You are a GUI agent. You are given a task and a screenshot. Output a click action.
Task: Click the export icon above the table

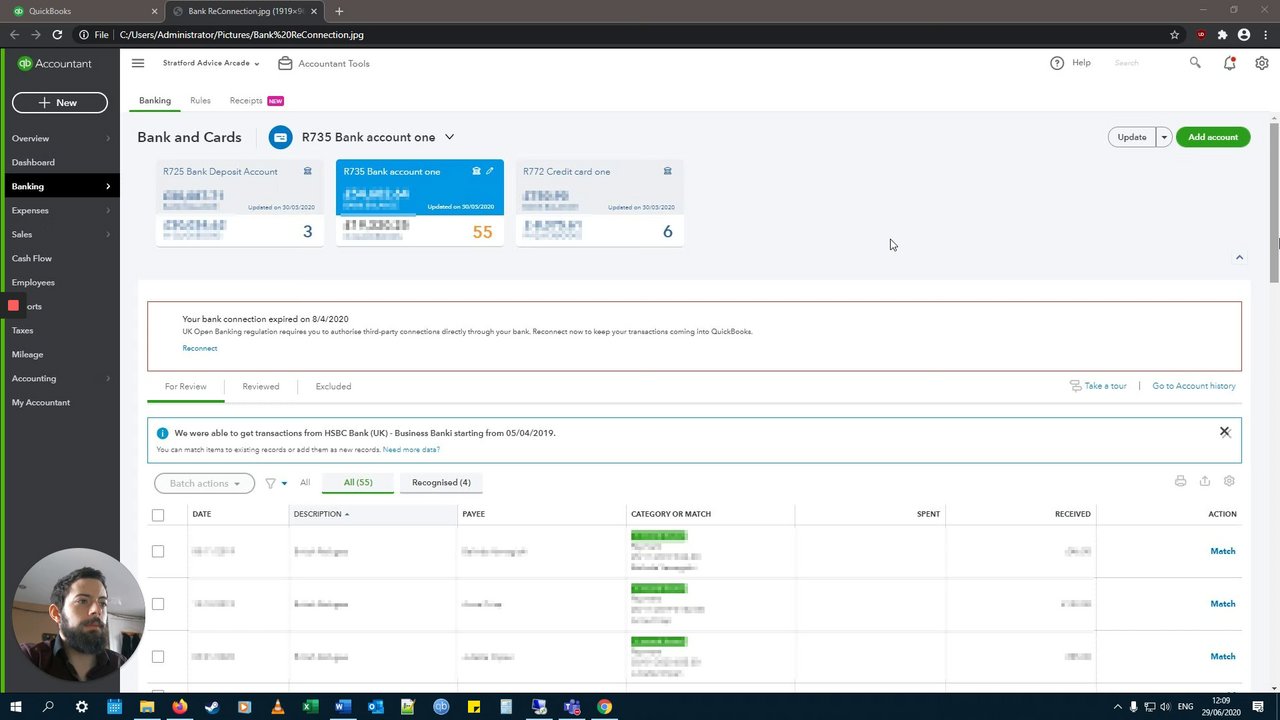pos(1205,481)
